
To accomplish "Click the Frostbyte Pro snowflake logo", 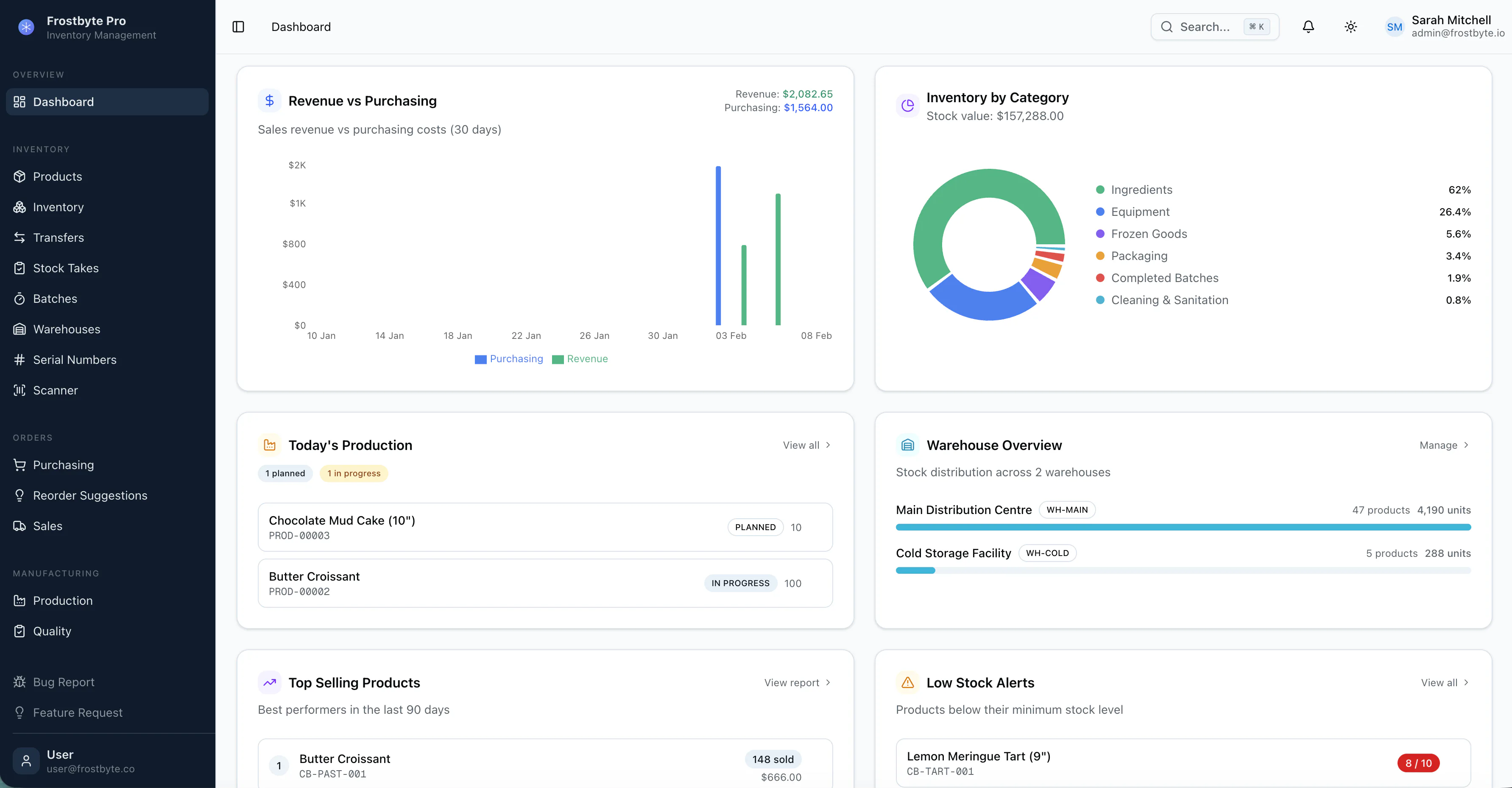I will click(26, 27).
